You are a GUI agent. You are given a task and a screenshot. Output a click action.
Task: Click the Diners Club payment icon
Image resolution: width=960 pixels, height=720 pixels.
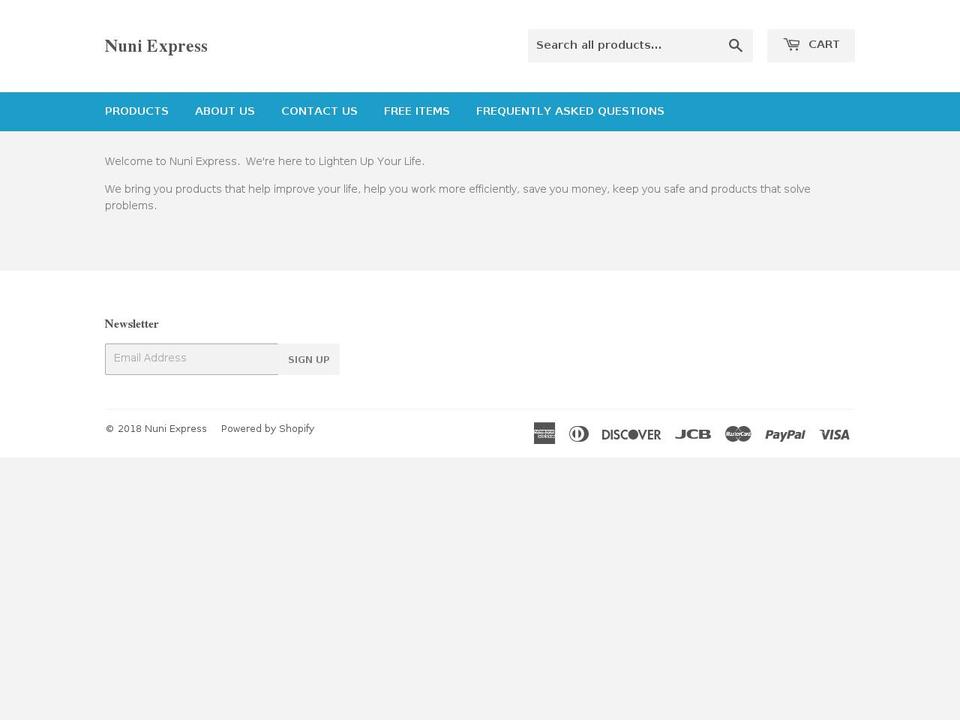tap(579, 434)
